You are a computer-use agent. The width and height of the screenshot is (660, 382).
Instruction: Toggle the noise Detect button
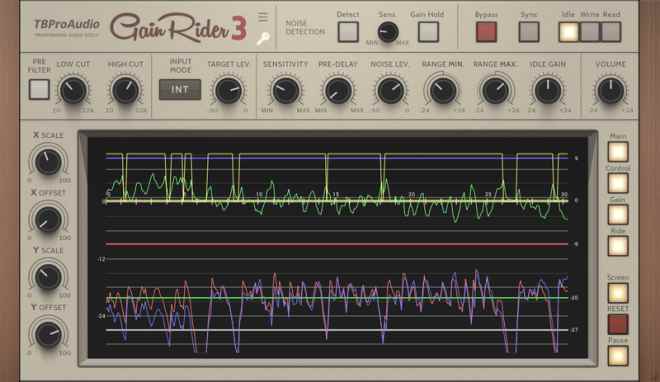348,32
